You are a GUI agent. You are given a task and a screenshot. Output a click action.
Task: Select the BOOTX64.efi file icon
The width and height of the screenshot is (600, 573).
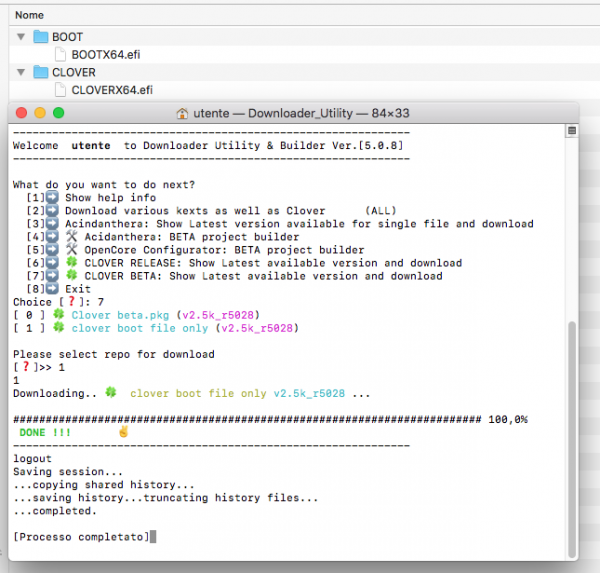(x=60, y=54)
